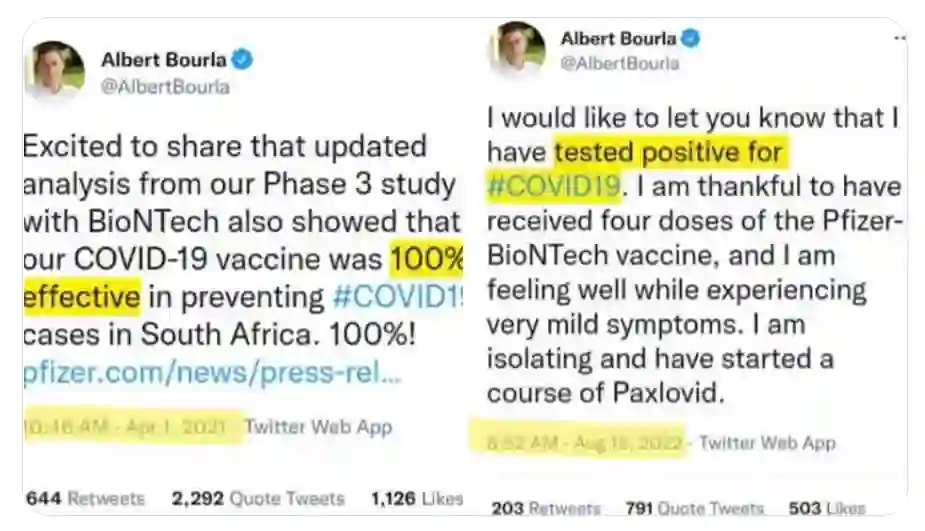The height and width of the screenshot is (531, 925).
Task: Show the 503 Likes list
Action: point(826,509)
